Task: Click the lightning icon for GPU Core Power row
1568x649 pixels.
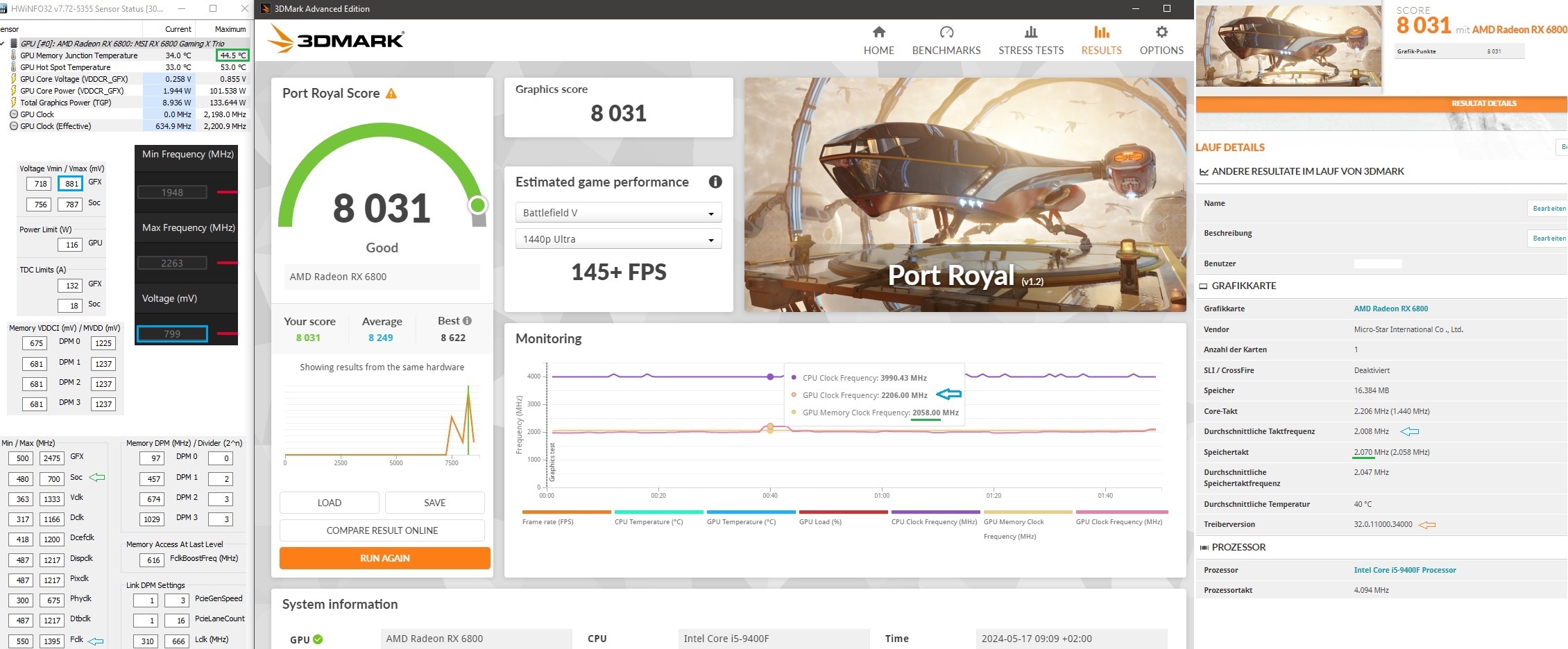Action: coord(14,91)
